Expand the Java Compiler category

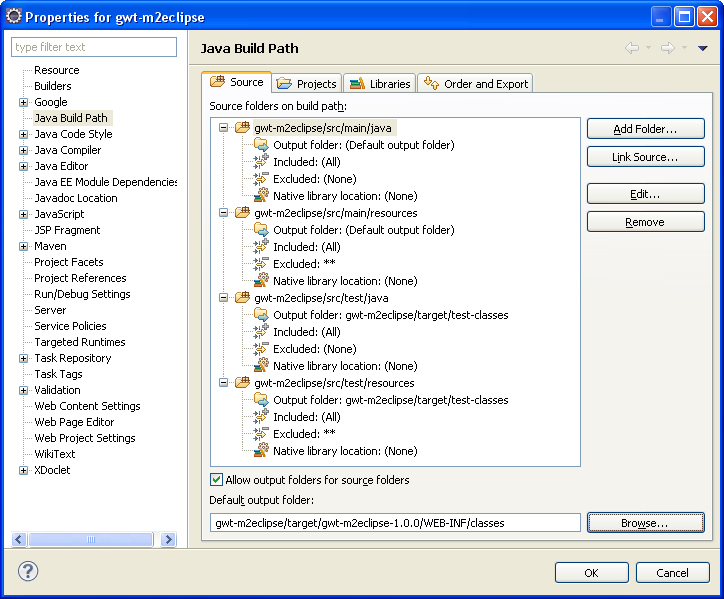[24, 150]
